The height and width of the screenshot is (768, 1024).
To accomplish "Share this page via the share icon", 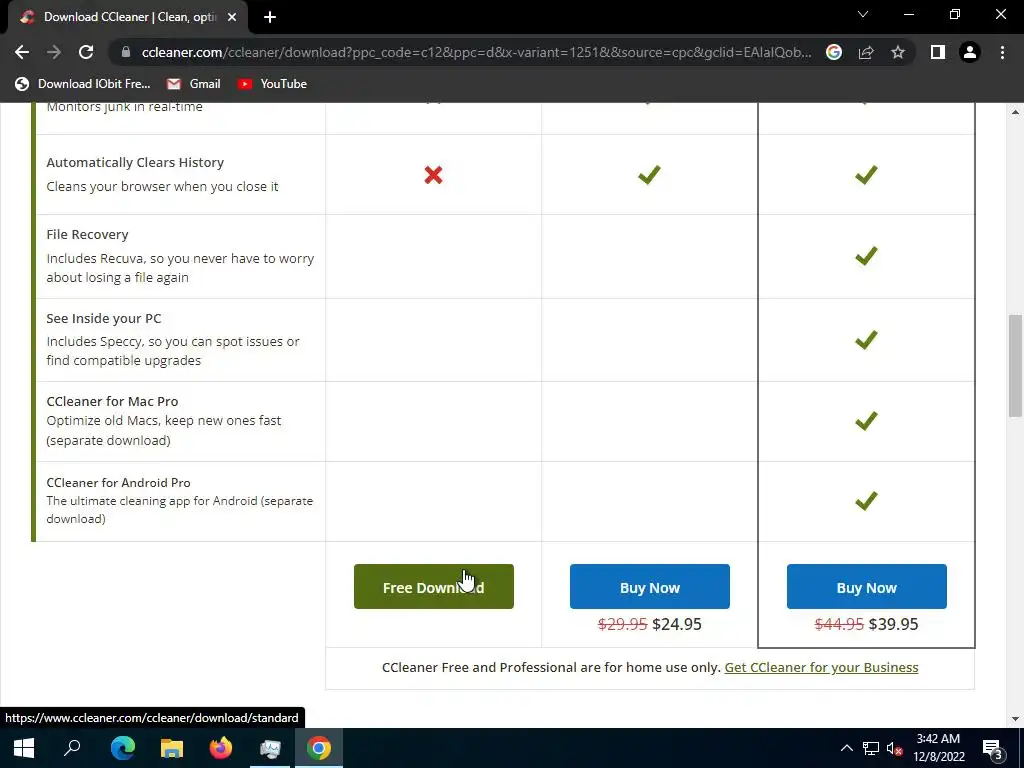I will click(866, 52).
